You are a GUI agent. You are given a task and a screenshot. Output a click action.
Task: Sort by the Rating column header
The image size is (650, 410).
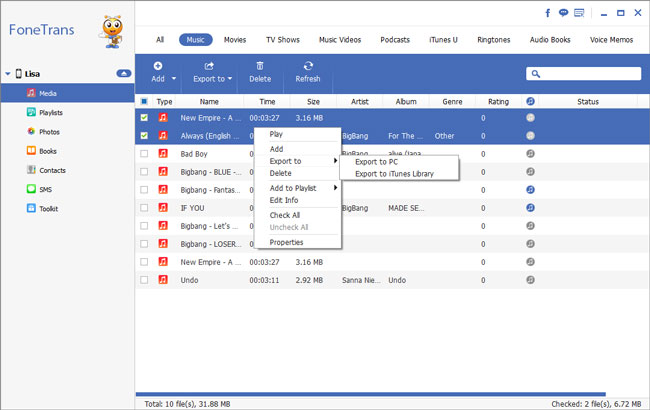498,102
